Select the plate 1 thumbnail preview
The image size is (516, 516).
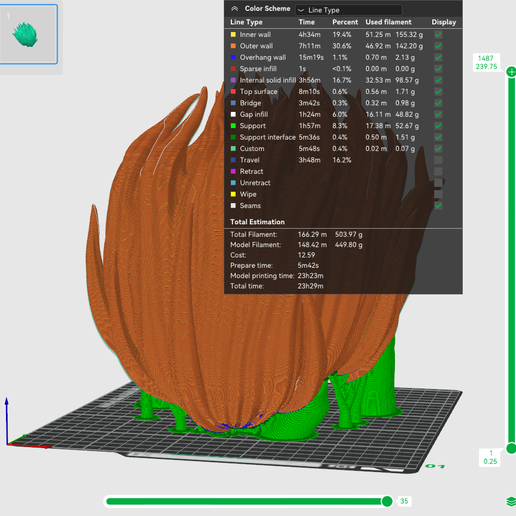pyautogui.click(x=29, y=34)
